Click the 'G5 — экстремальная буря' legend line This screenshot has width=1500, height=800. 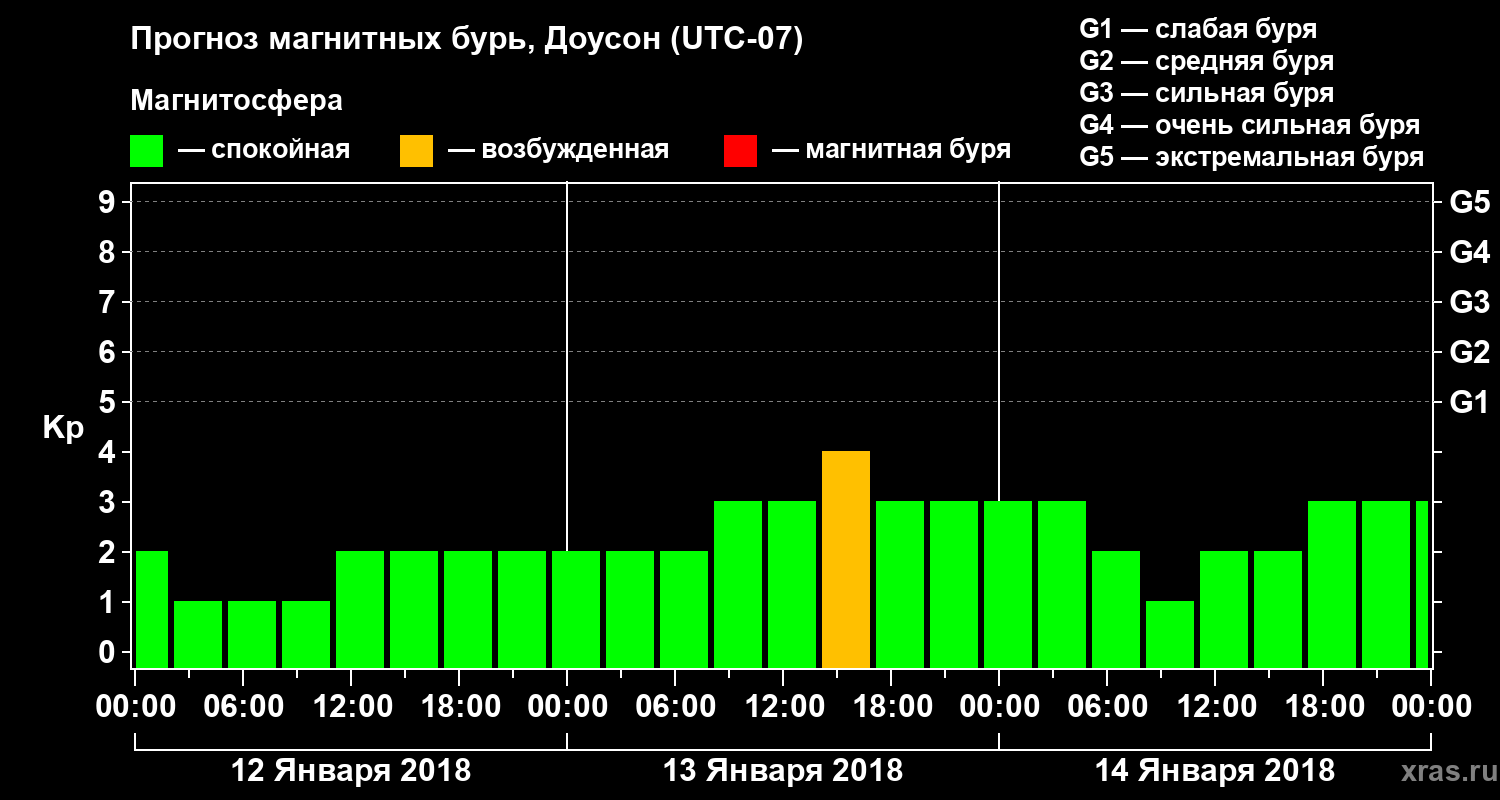[1252, 158]
